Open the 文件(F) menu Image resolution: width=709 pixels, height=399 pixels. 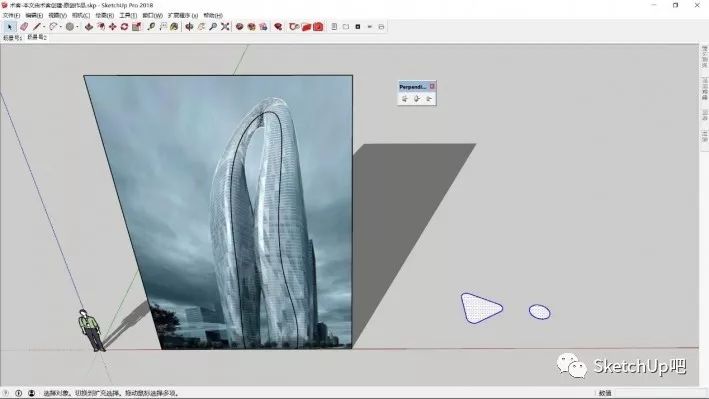click(11, 15)
